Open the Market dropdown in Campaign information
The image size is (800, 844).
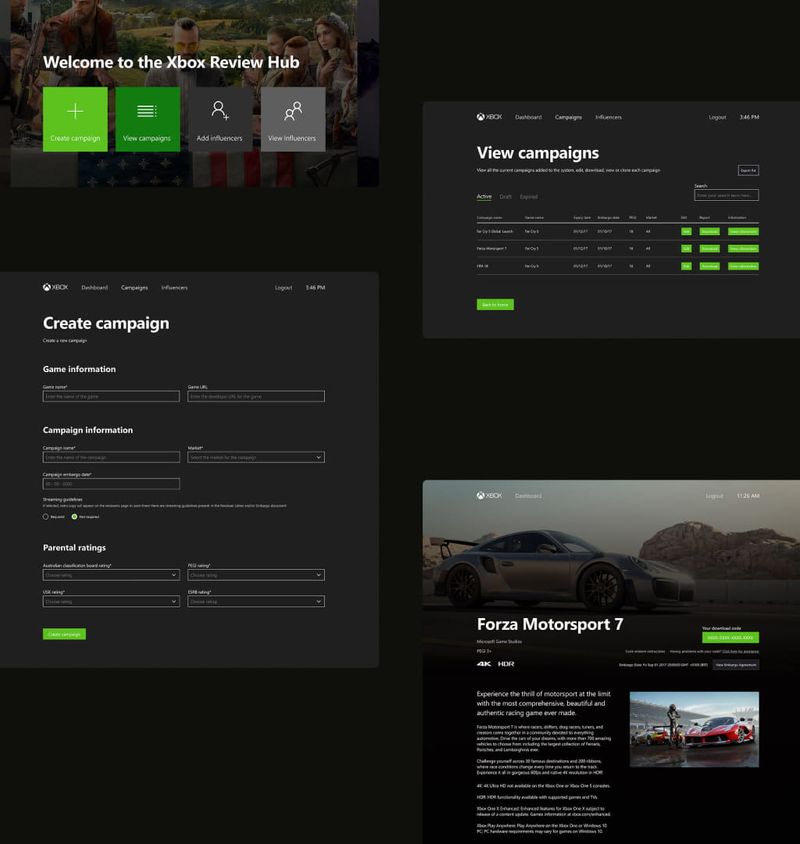coord(256,457)
